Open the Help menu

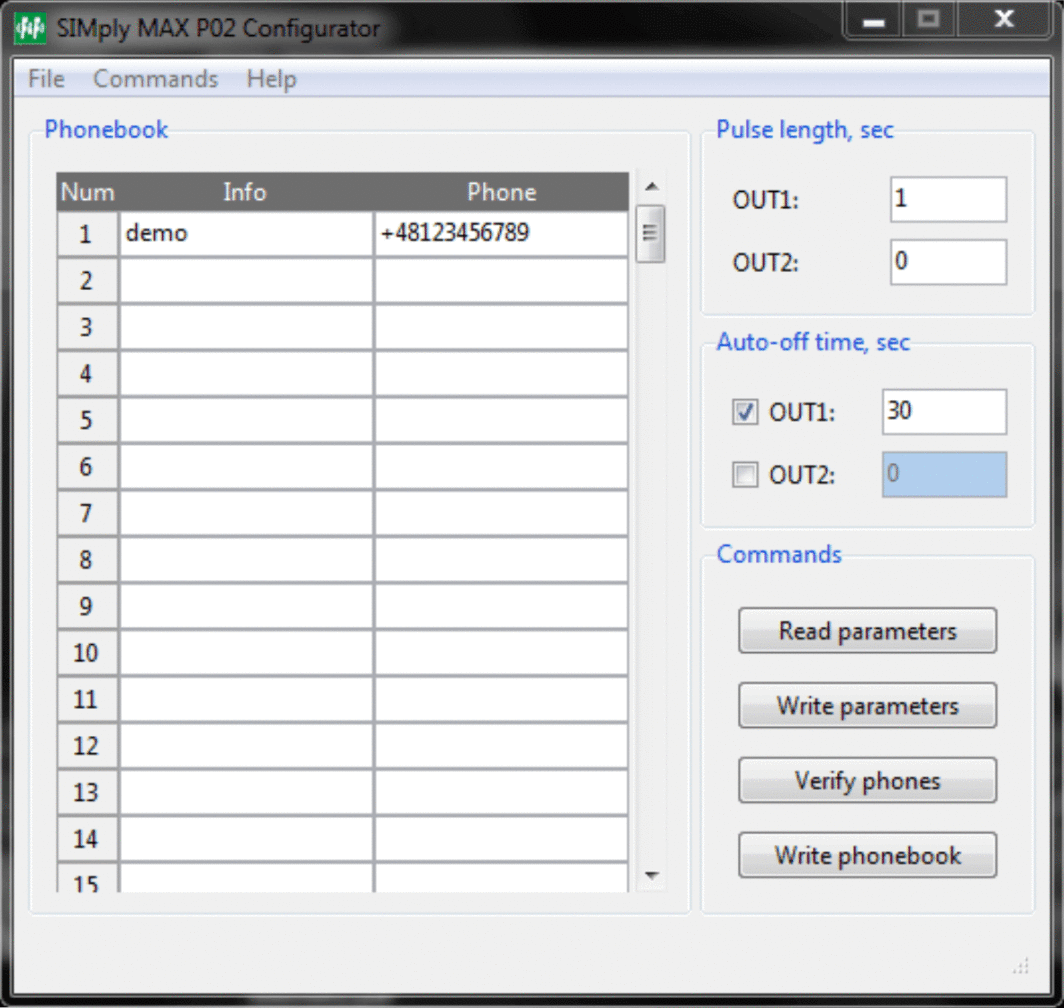[x=271, y=79]
